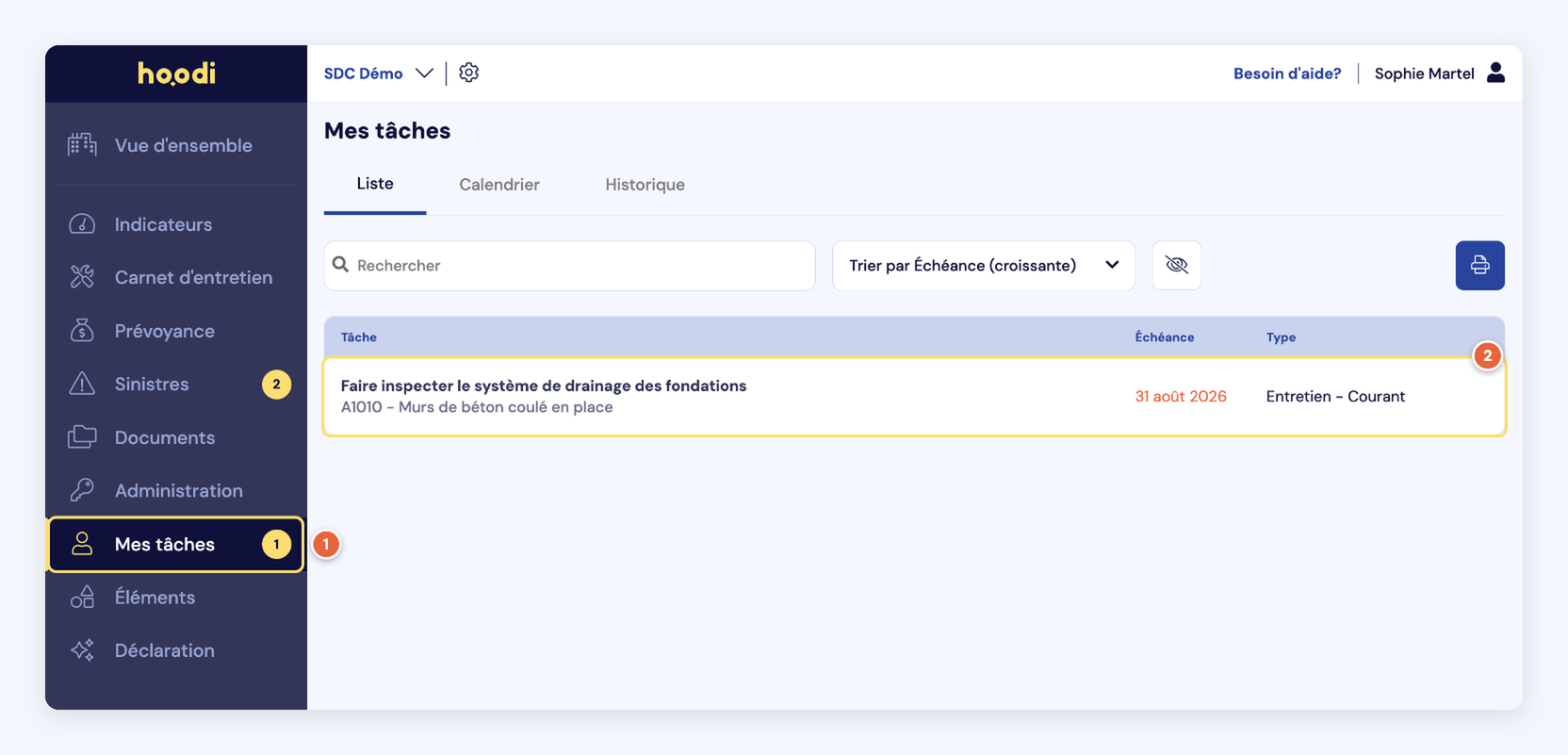This screenshot has height=755, width=1568.
Task: Switch to the Historique tab
Action: (x=645, y=185)
